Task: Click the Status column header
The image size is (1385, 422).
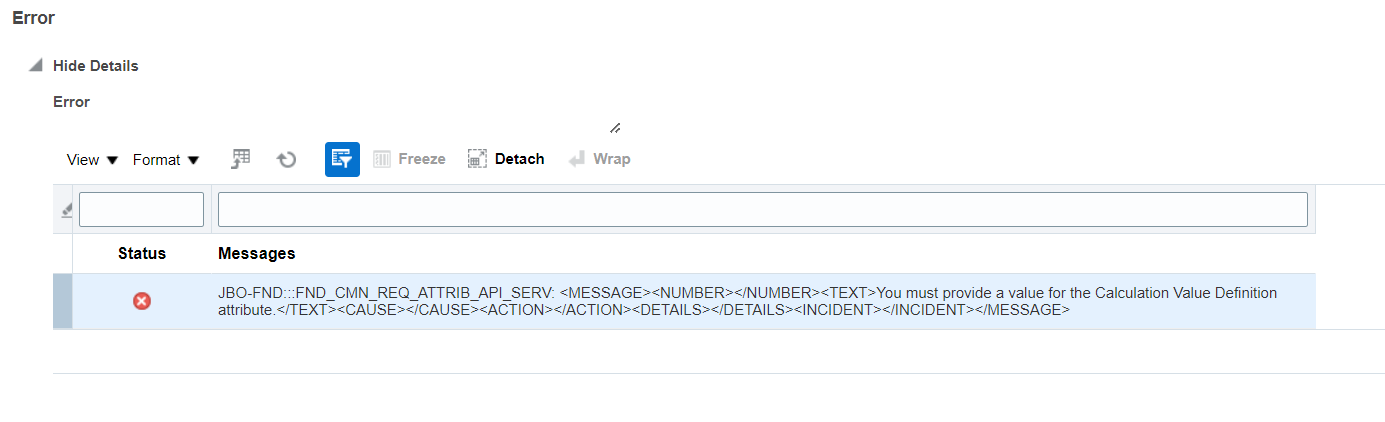Action: tap(142, 254)
